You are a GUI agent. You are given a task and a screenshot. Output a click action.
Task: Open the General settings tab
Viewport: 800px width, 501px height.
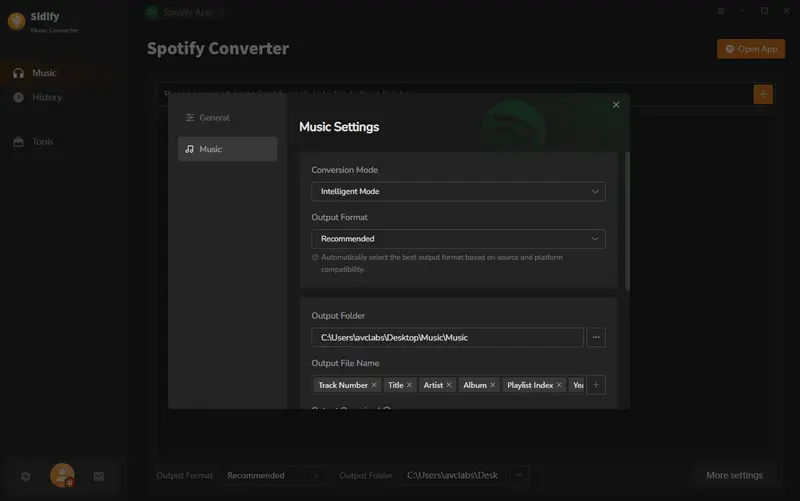228,117
